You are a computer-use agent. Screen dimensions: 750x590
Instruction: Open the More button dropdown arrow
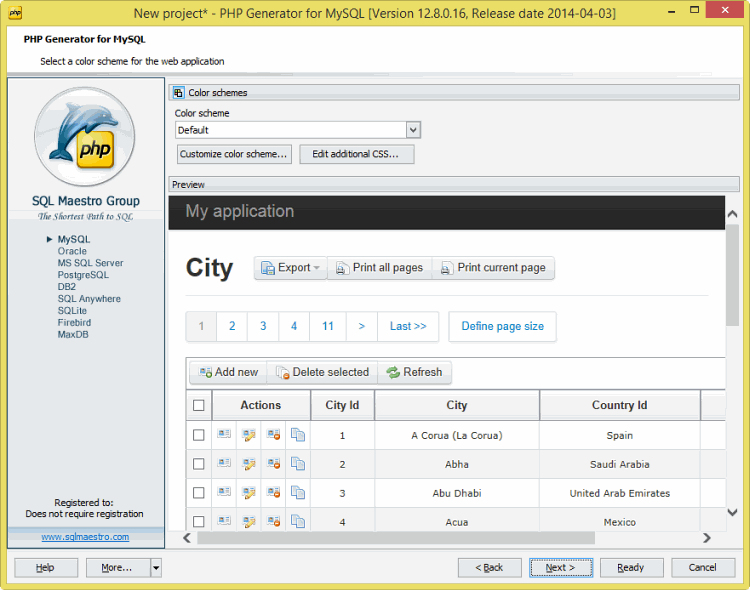(156, 568)
